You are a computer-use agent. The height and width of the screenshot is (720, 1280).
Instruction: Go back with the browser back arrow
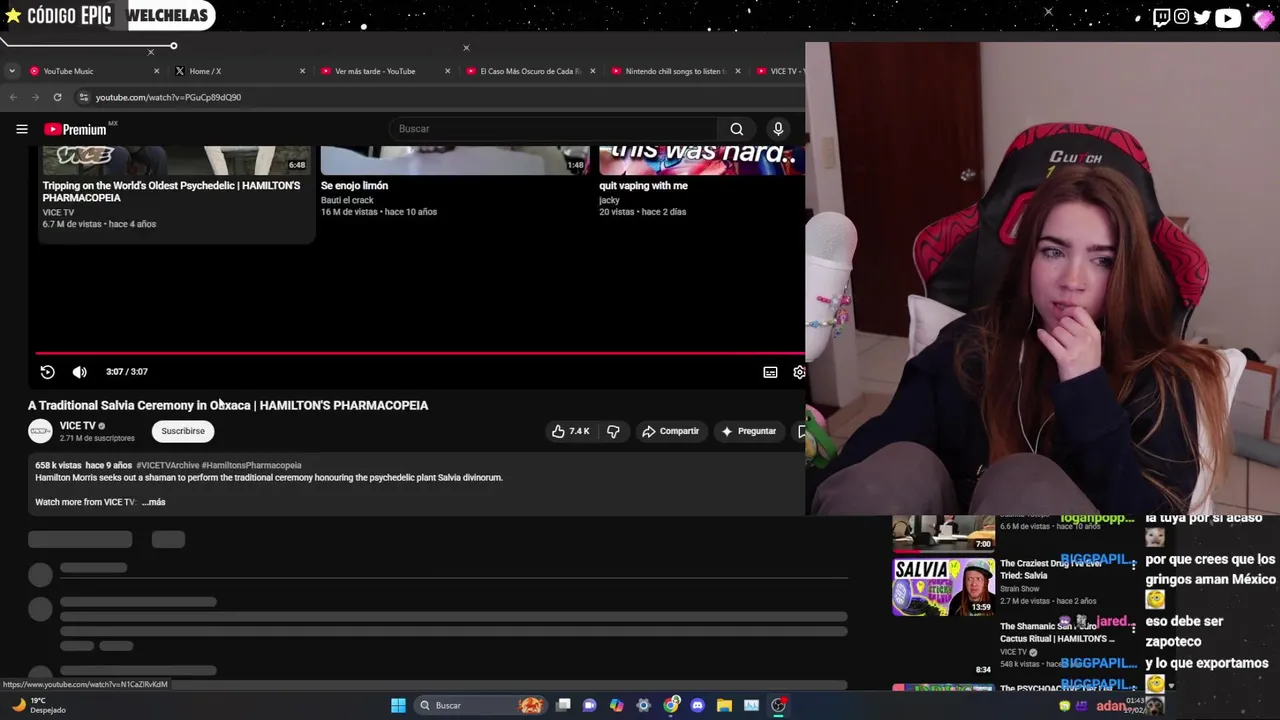(13, 97)
